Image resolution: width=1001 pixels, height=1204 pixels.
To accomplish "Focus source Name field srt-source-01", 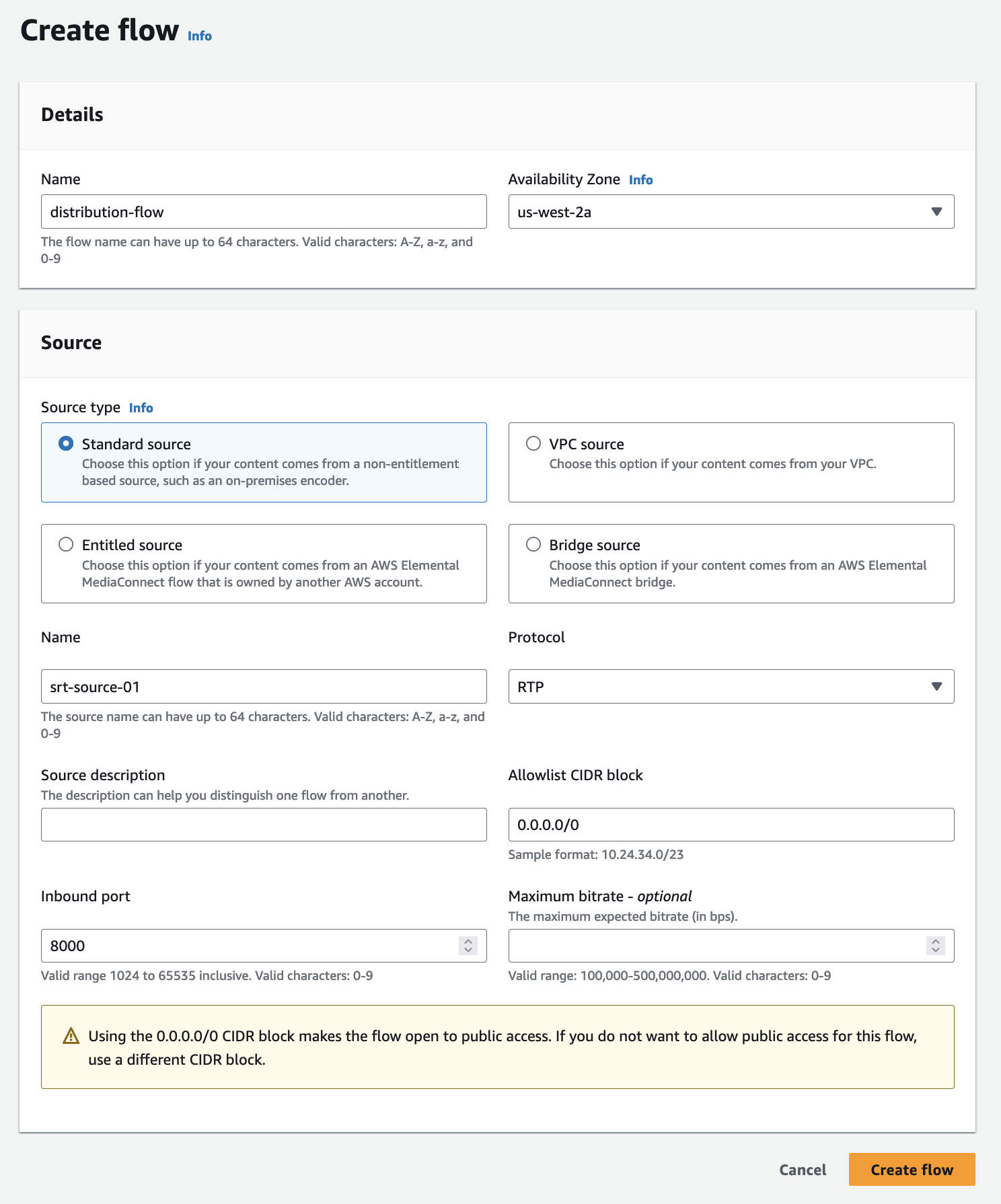I will tap(263, 687).
